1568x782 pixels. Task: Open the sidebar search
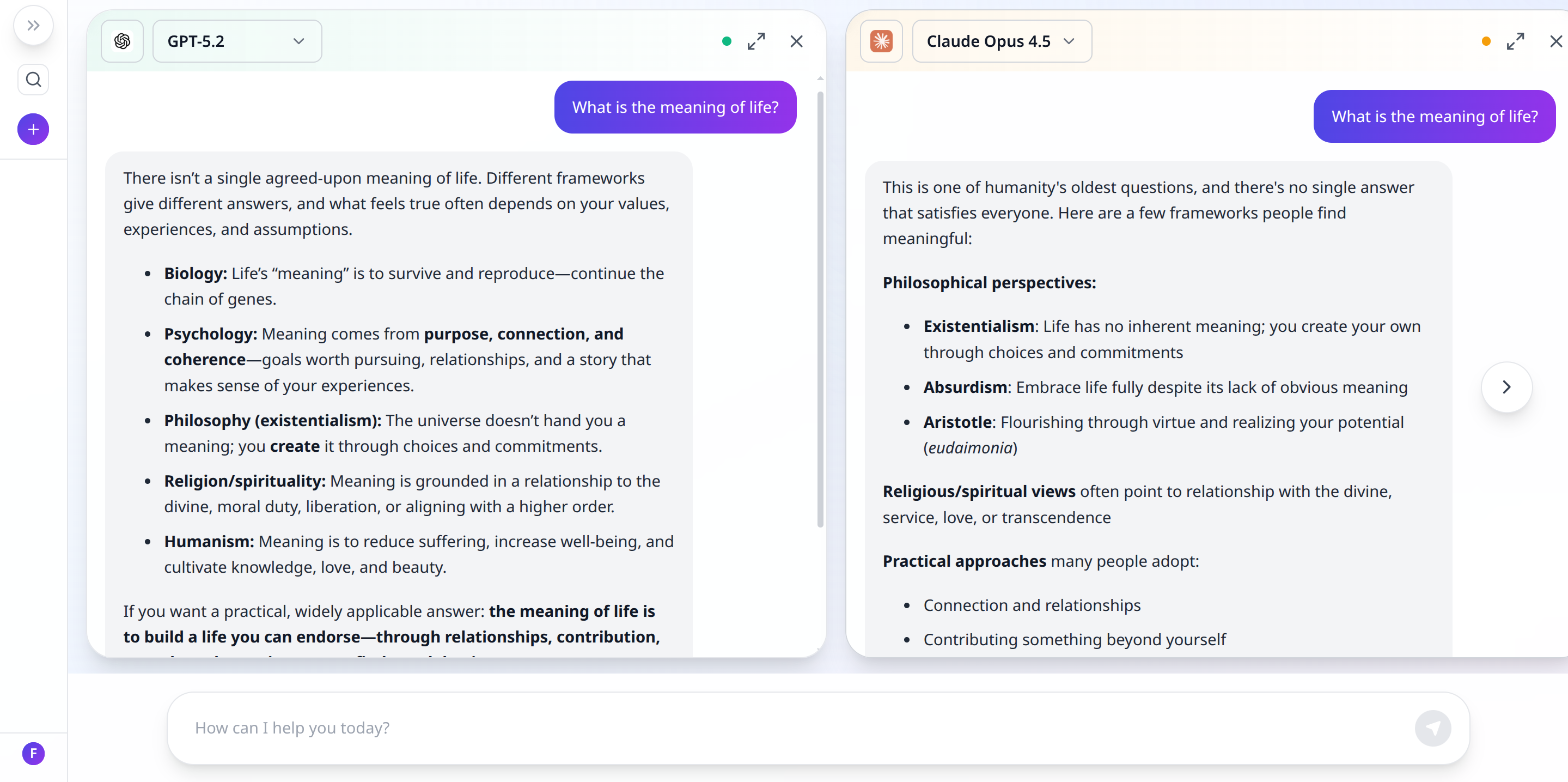(x=33, y=79)
